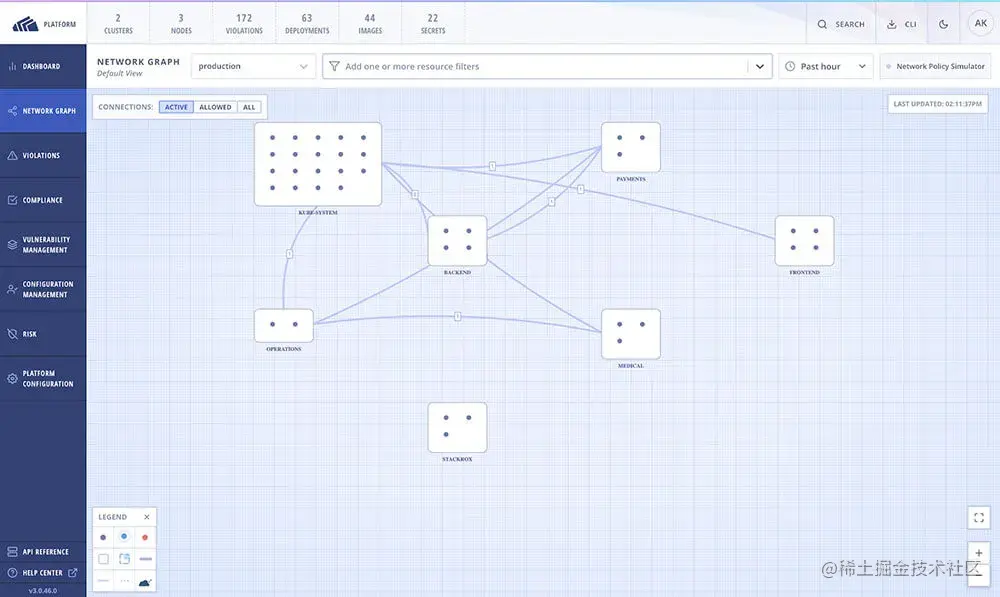Select the Medical namespace box
Screen dimensions: 1000x597
(631, 334)
